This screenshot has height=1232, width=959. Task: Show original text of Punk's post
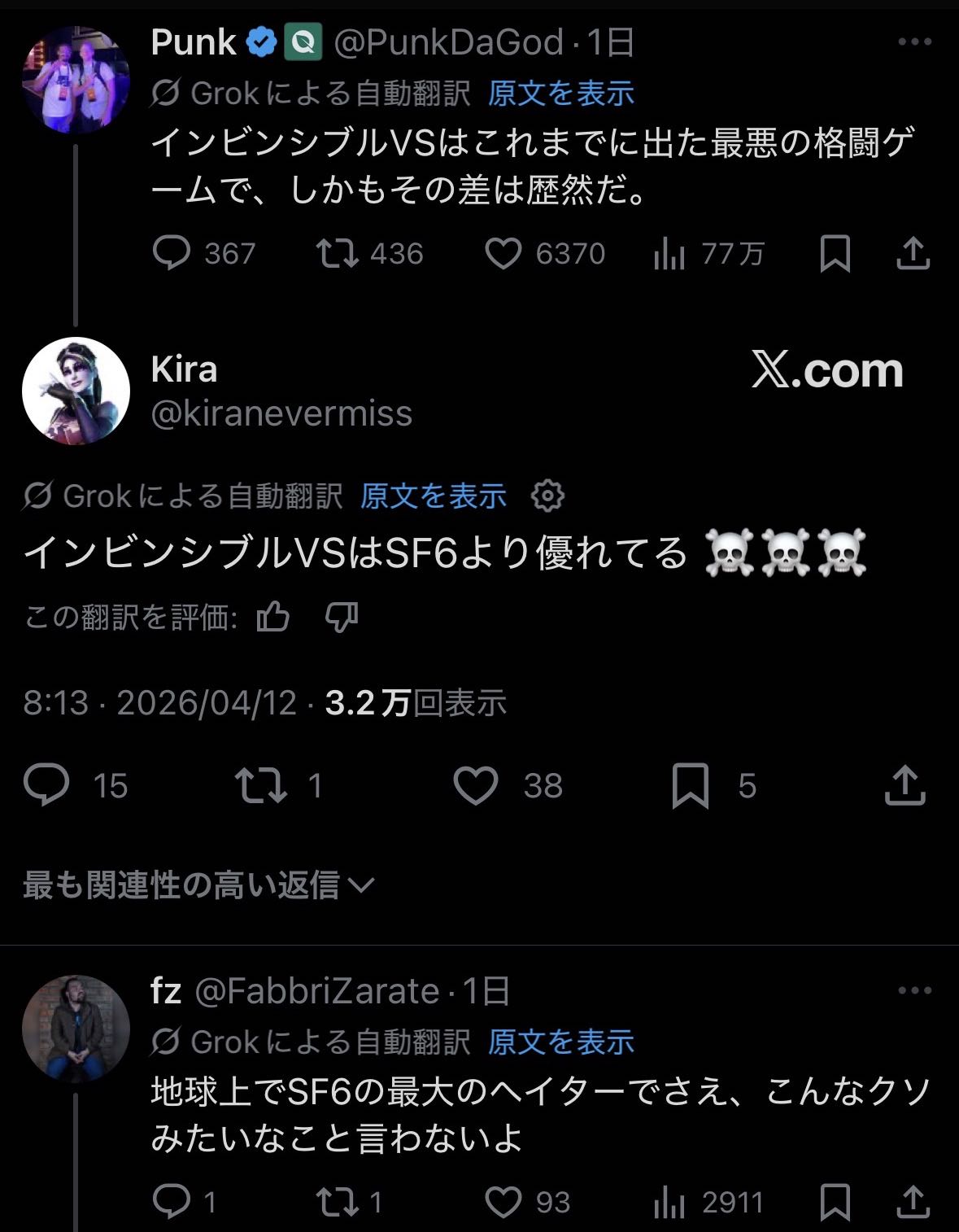(x=561, y=94)
